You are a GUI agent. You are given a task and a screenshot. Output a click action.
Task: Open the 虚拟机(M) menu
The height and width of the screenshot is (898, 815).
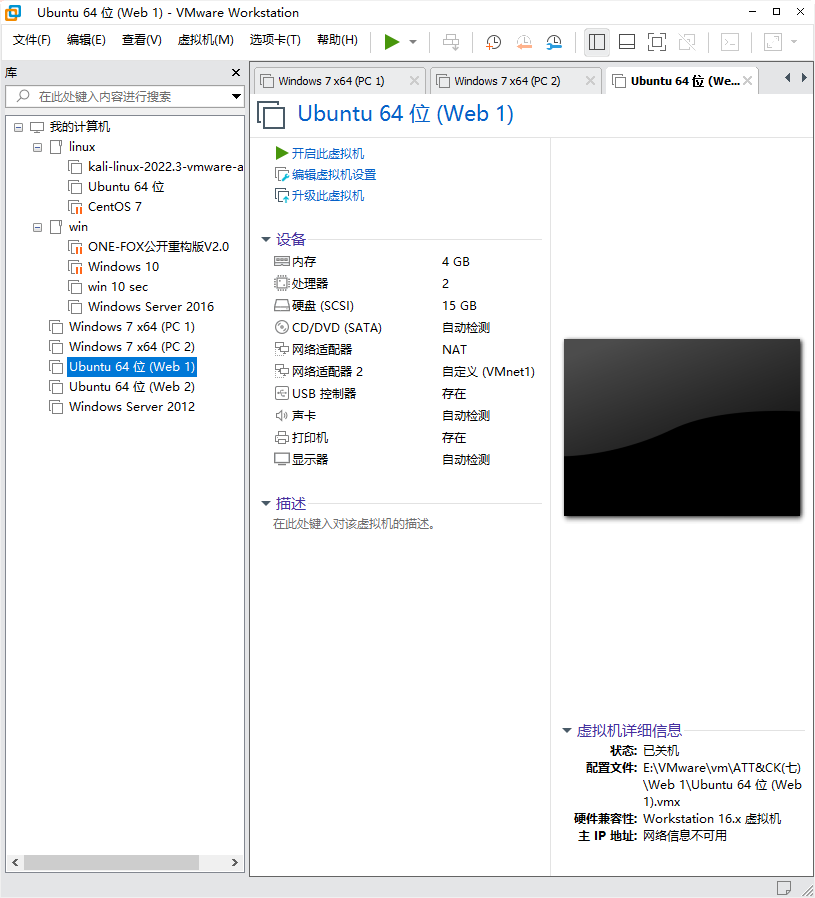pos(206,40)
